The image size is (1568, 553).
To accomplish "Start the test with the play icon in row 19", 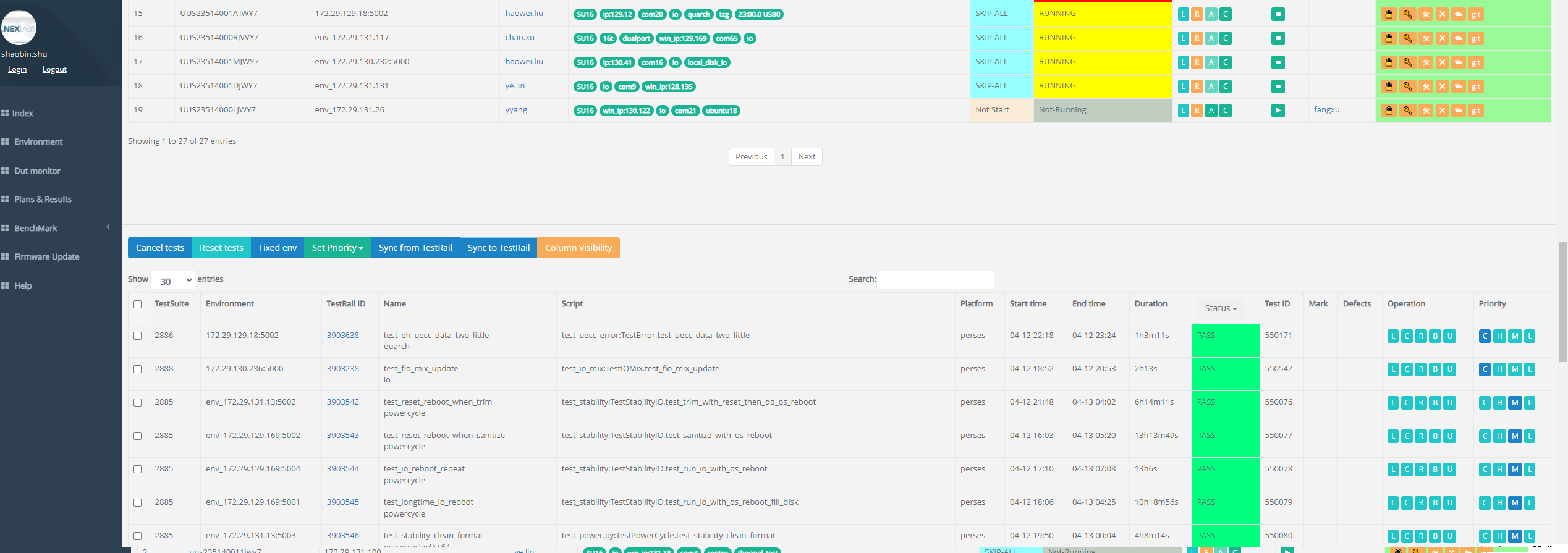I will coord(1278,111).
